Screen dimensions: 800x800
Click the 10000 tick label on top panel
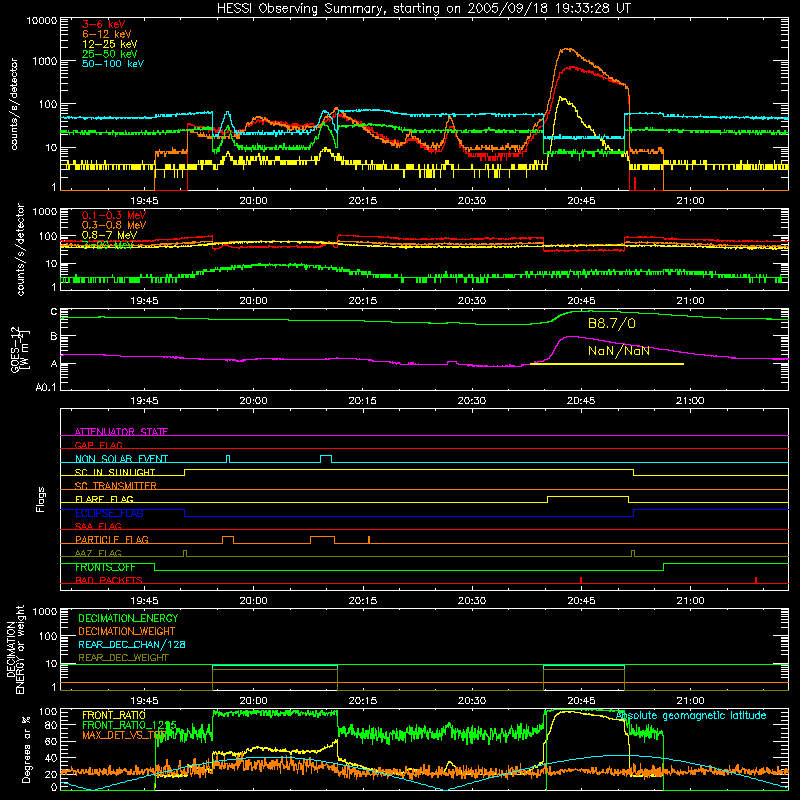[42, 21]
